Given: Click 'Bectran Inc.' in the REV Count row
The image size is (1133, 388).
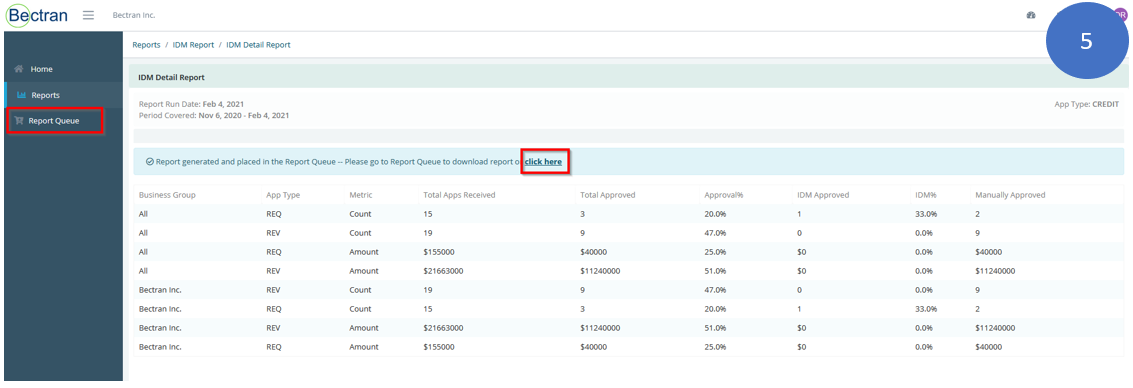Looking at the screenshot, I should 160,290.
